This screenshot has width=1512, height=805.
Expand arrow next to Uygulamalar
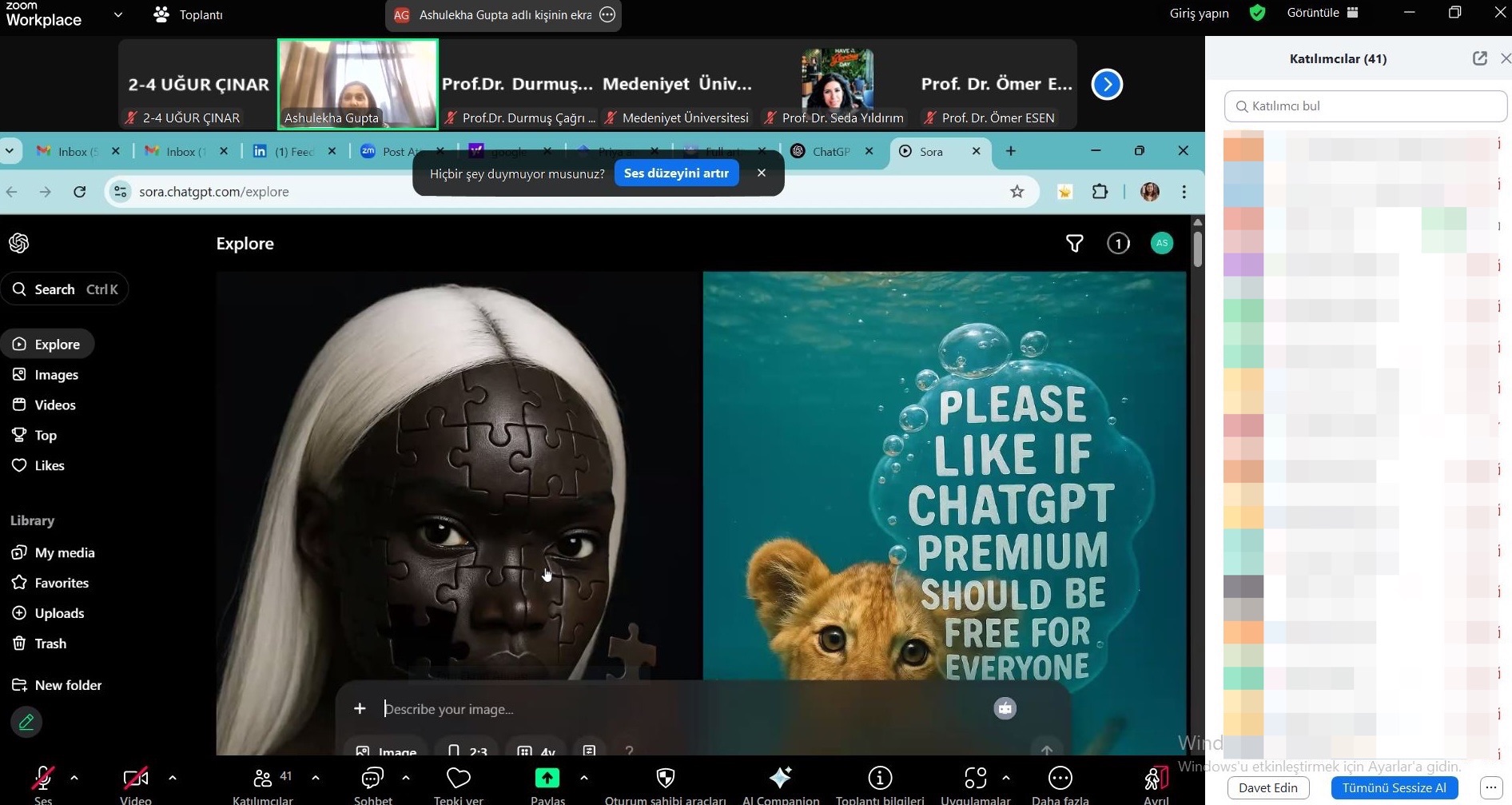click(x=1005, y=777)
